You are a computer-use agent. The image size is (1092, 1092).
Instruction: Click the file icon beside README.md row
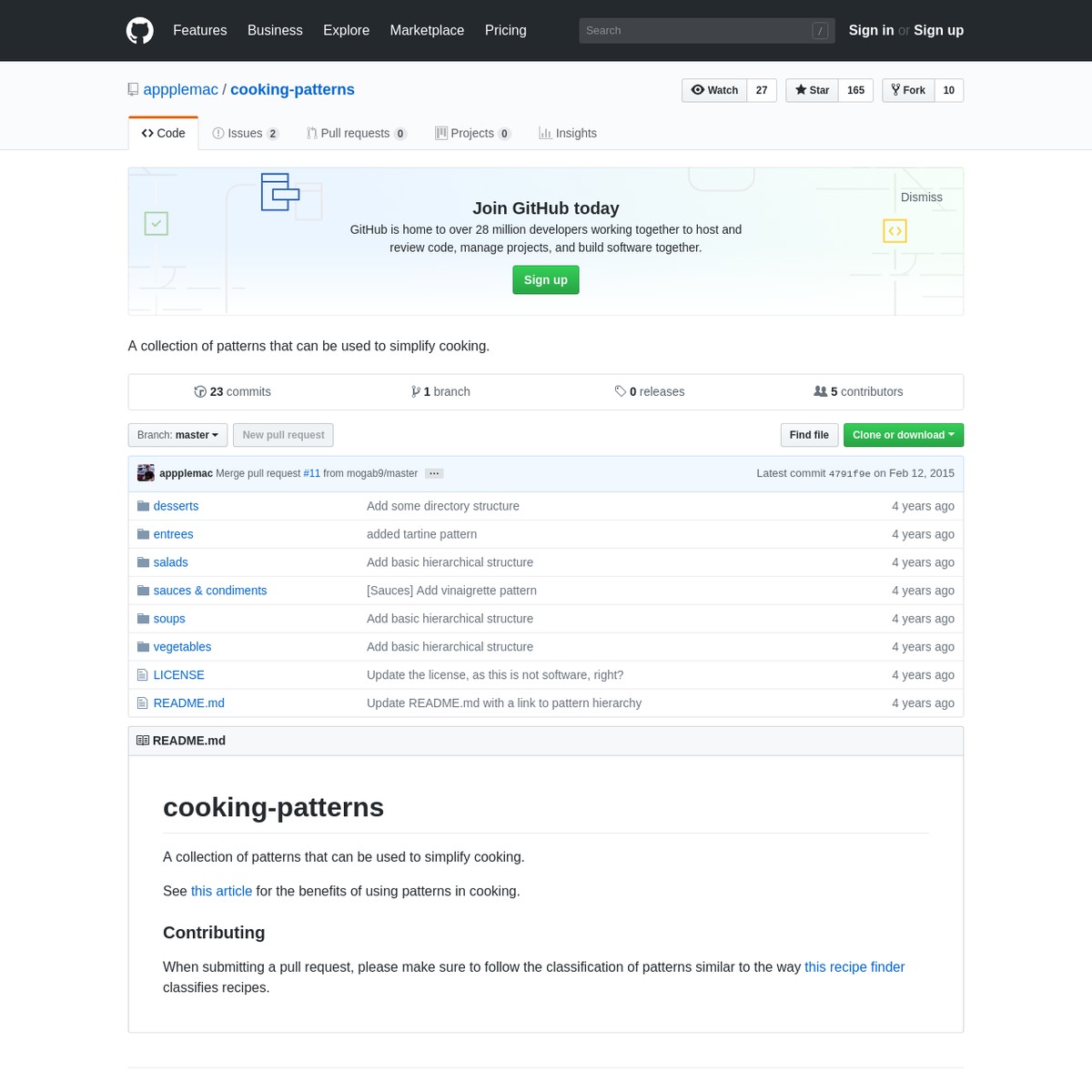142,703
